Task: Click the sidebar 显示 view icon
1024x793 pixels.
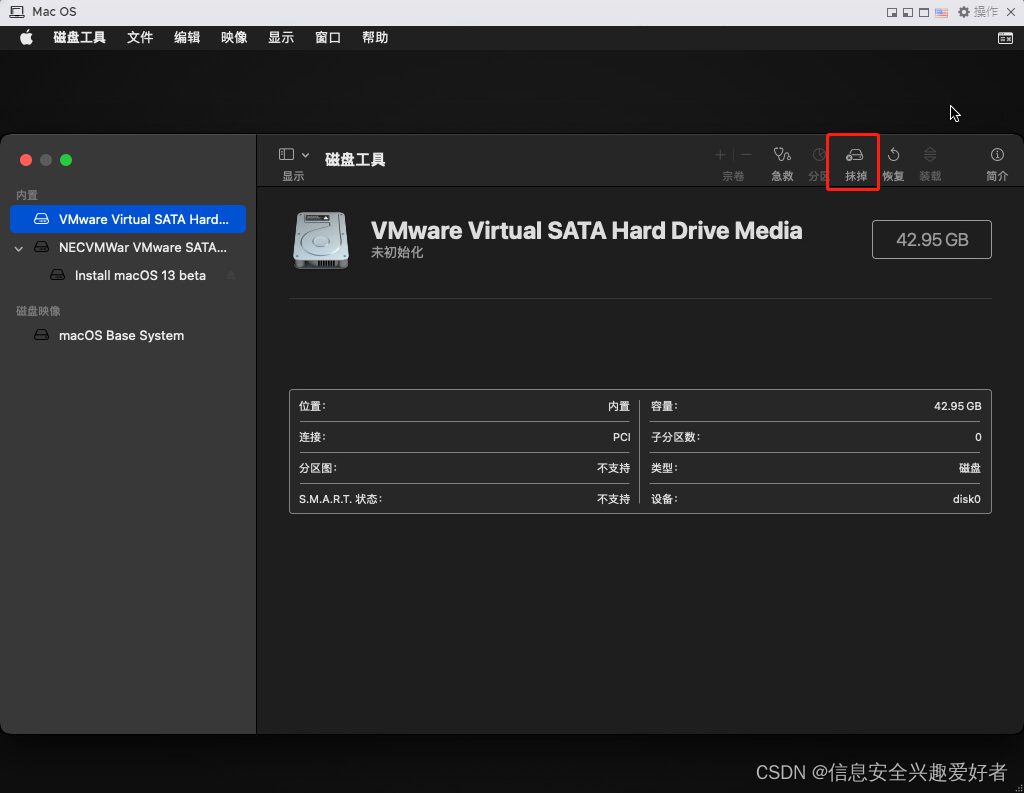Action: pos(286,154)
